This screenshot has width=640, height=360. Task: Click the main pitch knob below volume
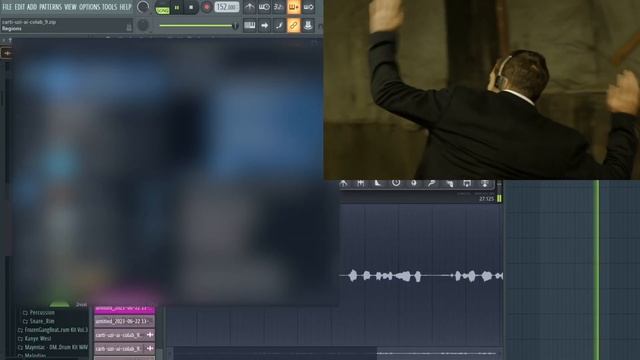pos(143,25)
